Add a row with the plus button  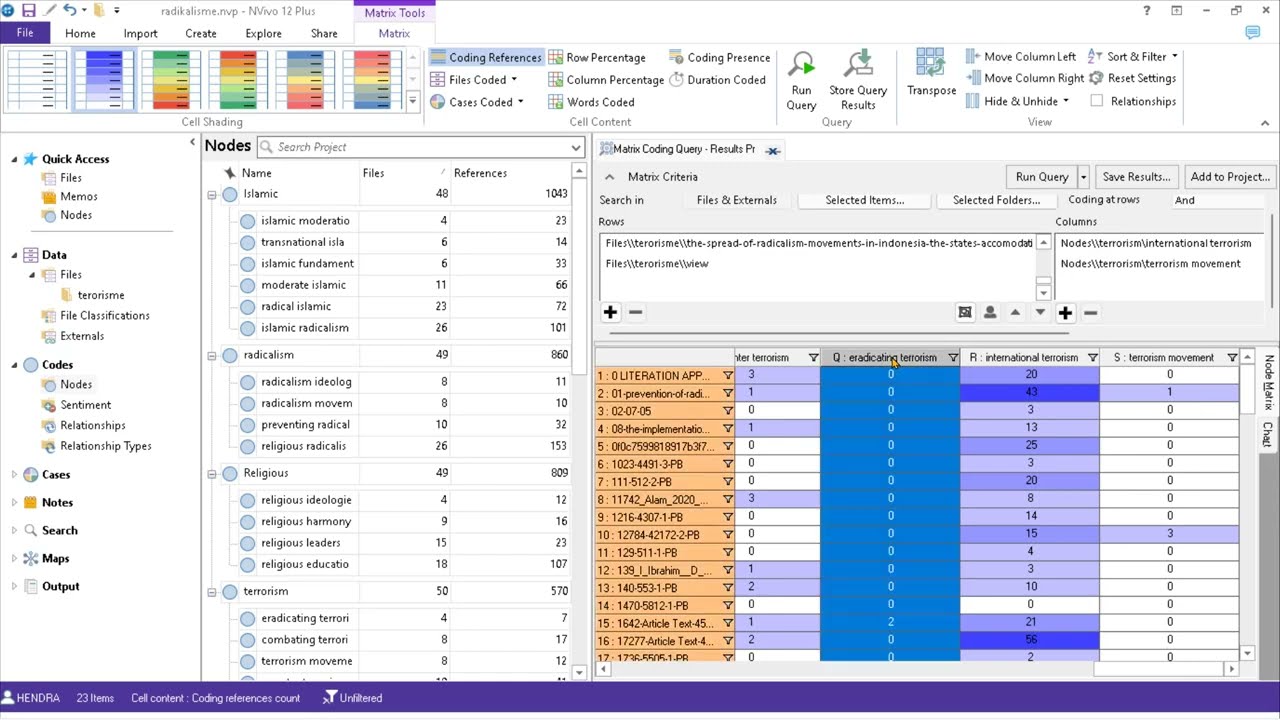click(x=610, y=313)
